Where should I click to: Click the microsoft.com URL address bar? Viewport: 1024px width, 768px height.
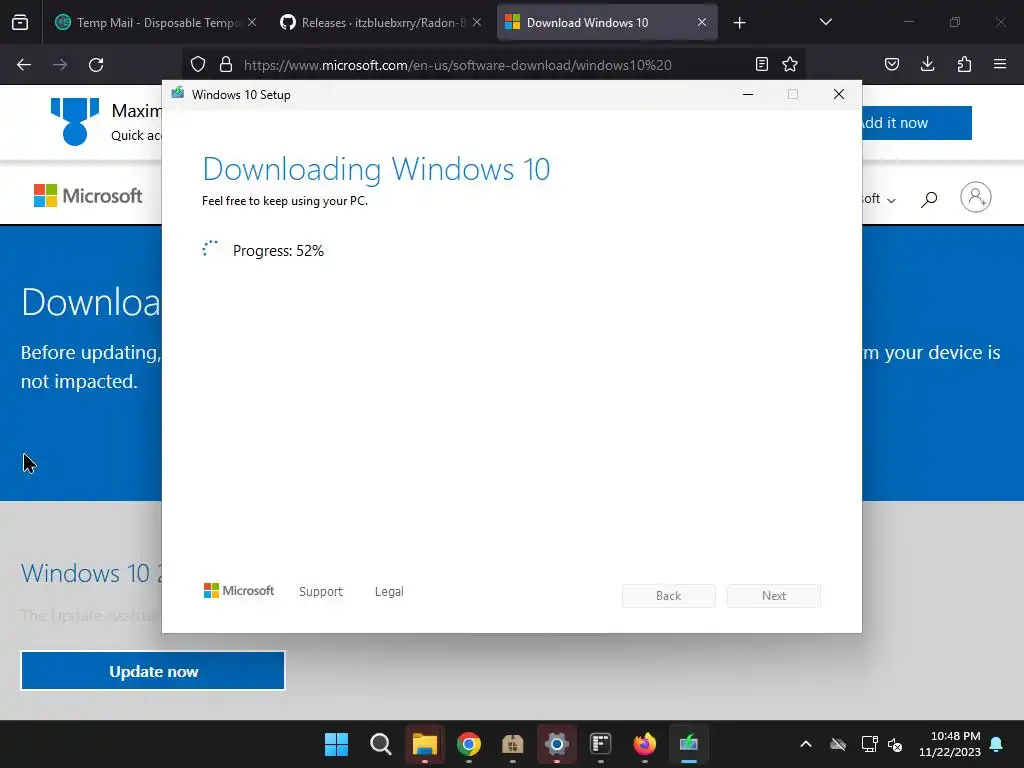click(457, 65)
